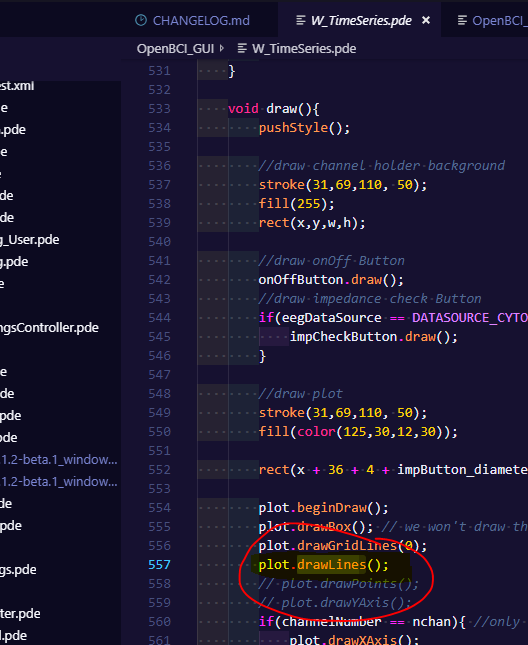Select the W_TimeSeries.pde tab
The height and width of the screenshot is (645, 528).
click(x=361, y=20)
